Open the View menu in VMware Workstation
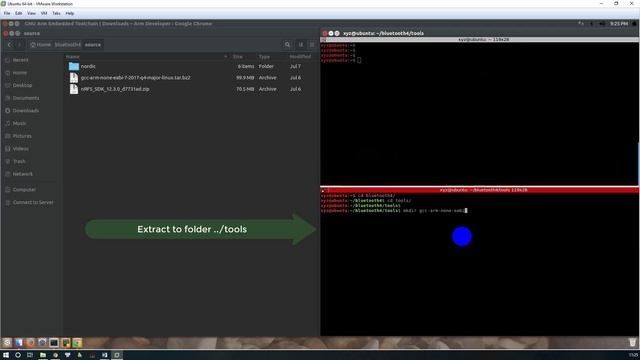640x360 pixels. point(31,13)
